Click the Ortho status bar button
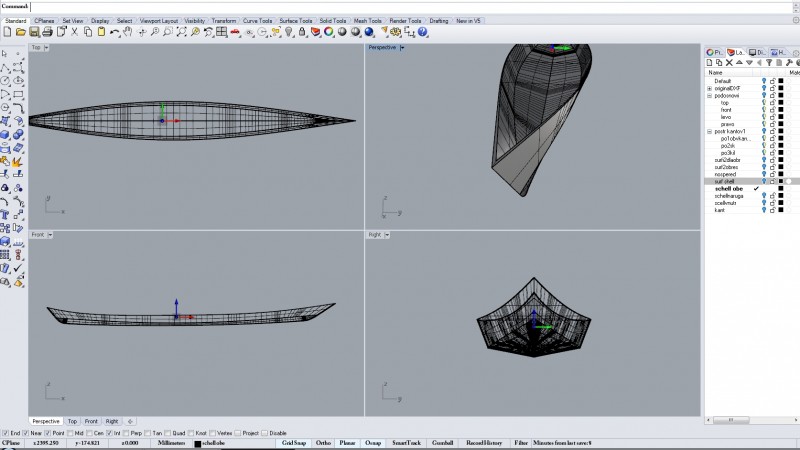The height and width of the screenshot is (450, 800). tap(323, 442)
